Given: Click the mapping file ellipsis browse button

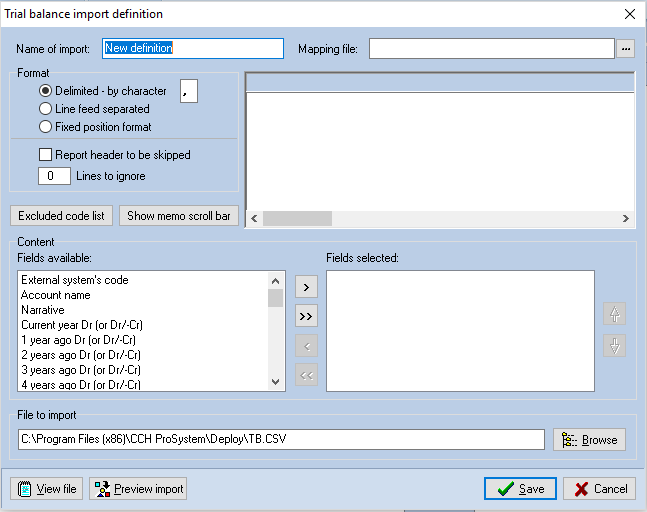Looking at the screenshot, I should coord(626,49).
